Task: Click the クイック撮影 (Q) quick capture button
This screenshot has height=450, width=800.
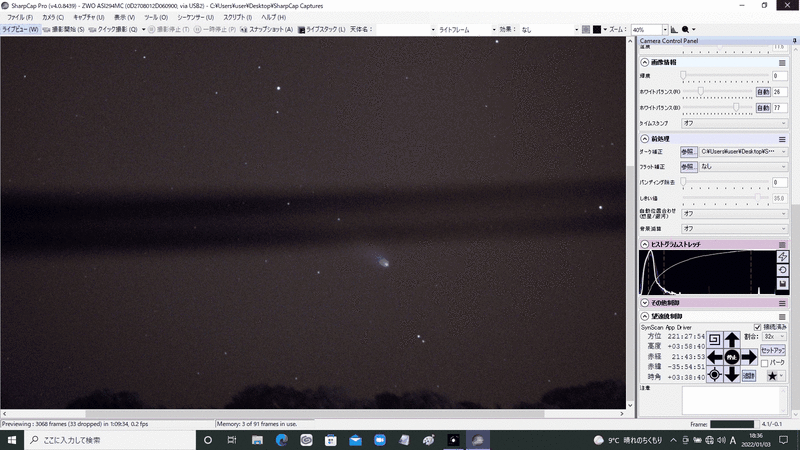Action: pyautogui.click(x=113, y=30)
